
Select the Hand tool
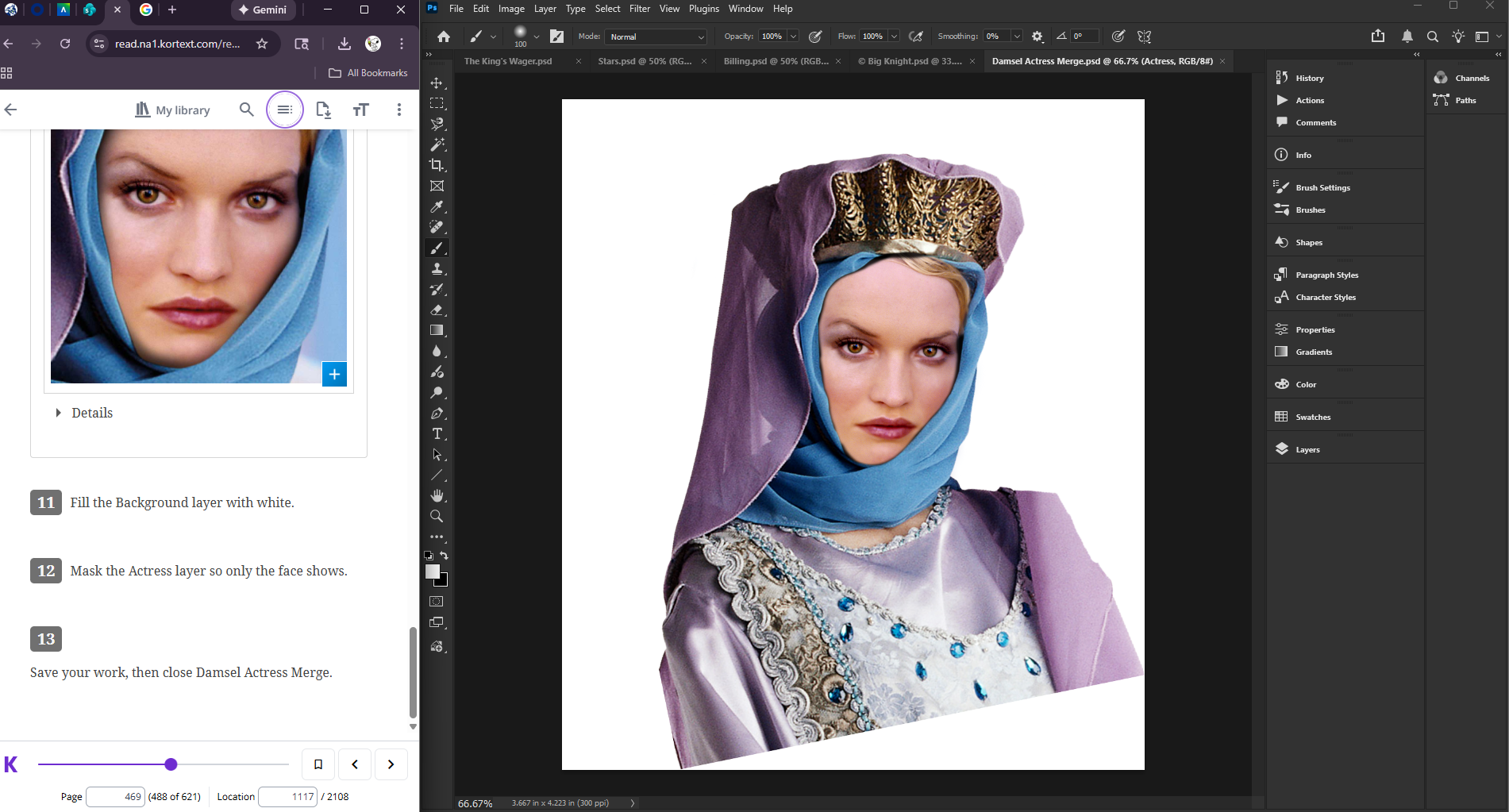pos(437,495)
